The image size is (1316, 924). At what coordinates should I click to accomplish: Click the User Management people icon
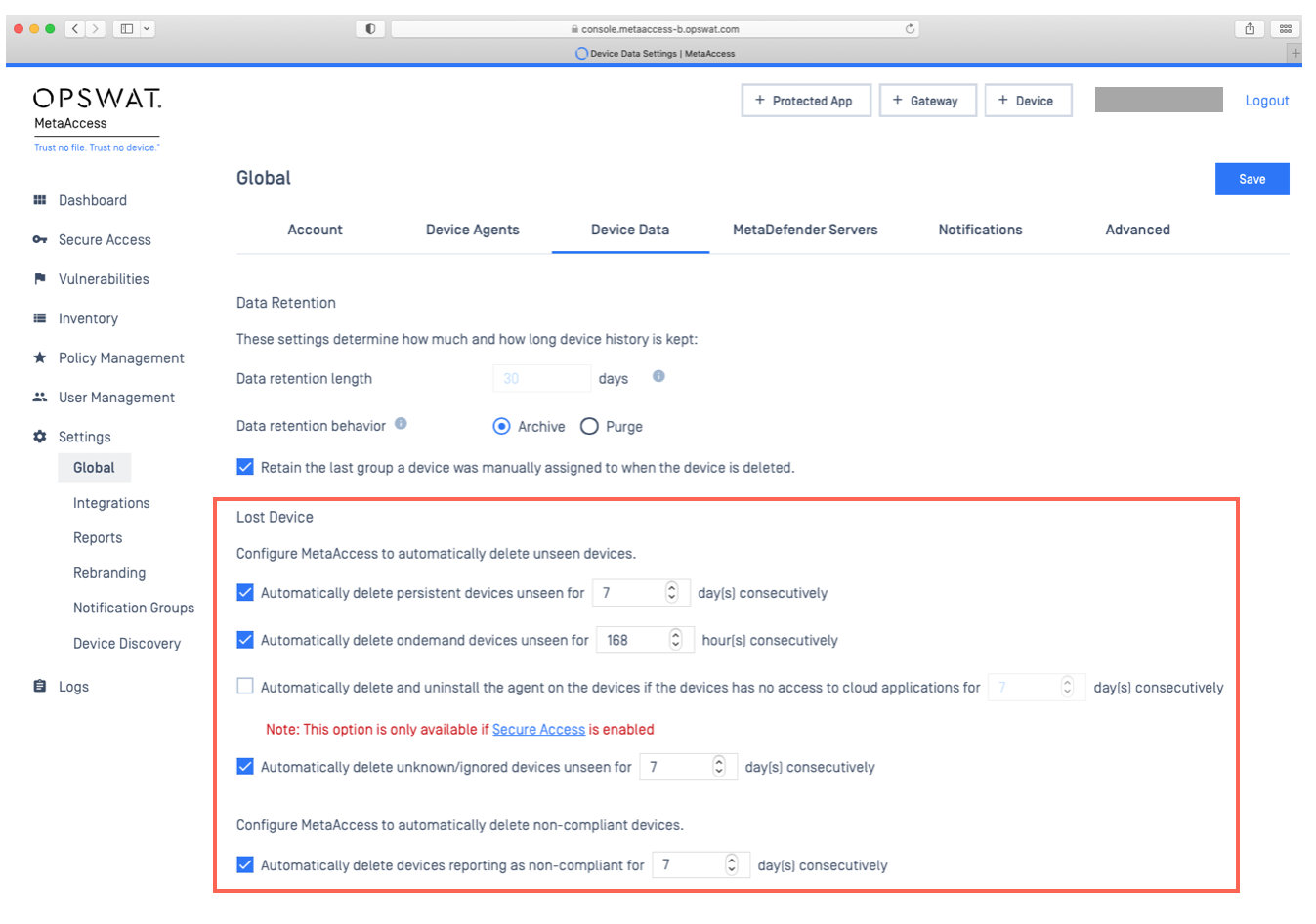[40, 397]
